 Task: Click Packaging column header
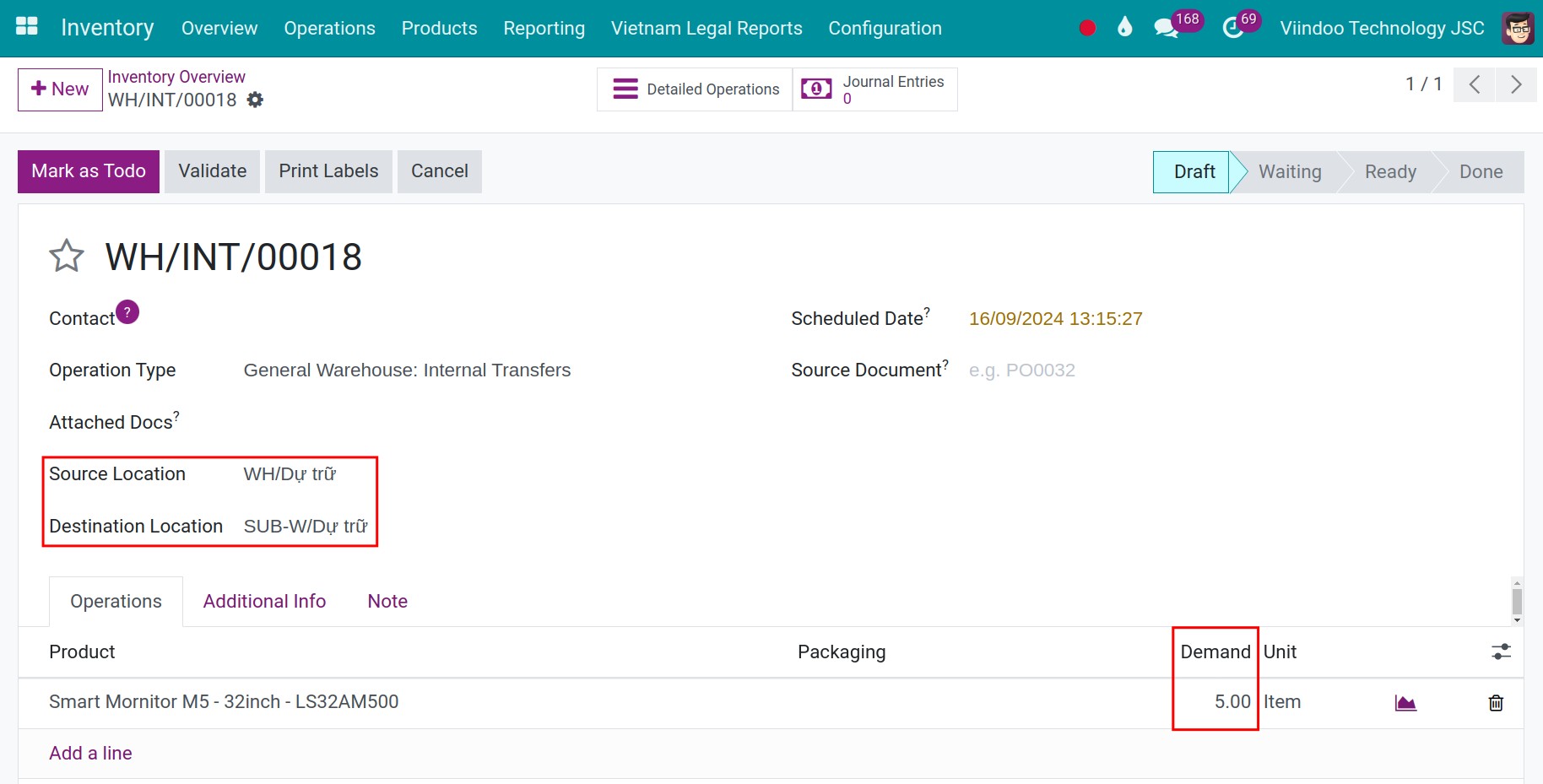842,652
